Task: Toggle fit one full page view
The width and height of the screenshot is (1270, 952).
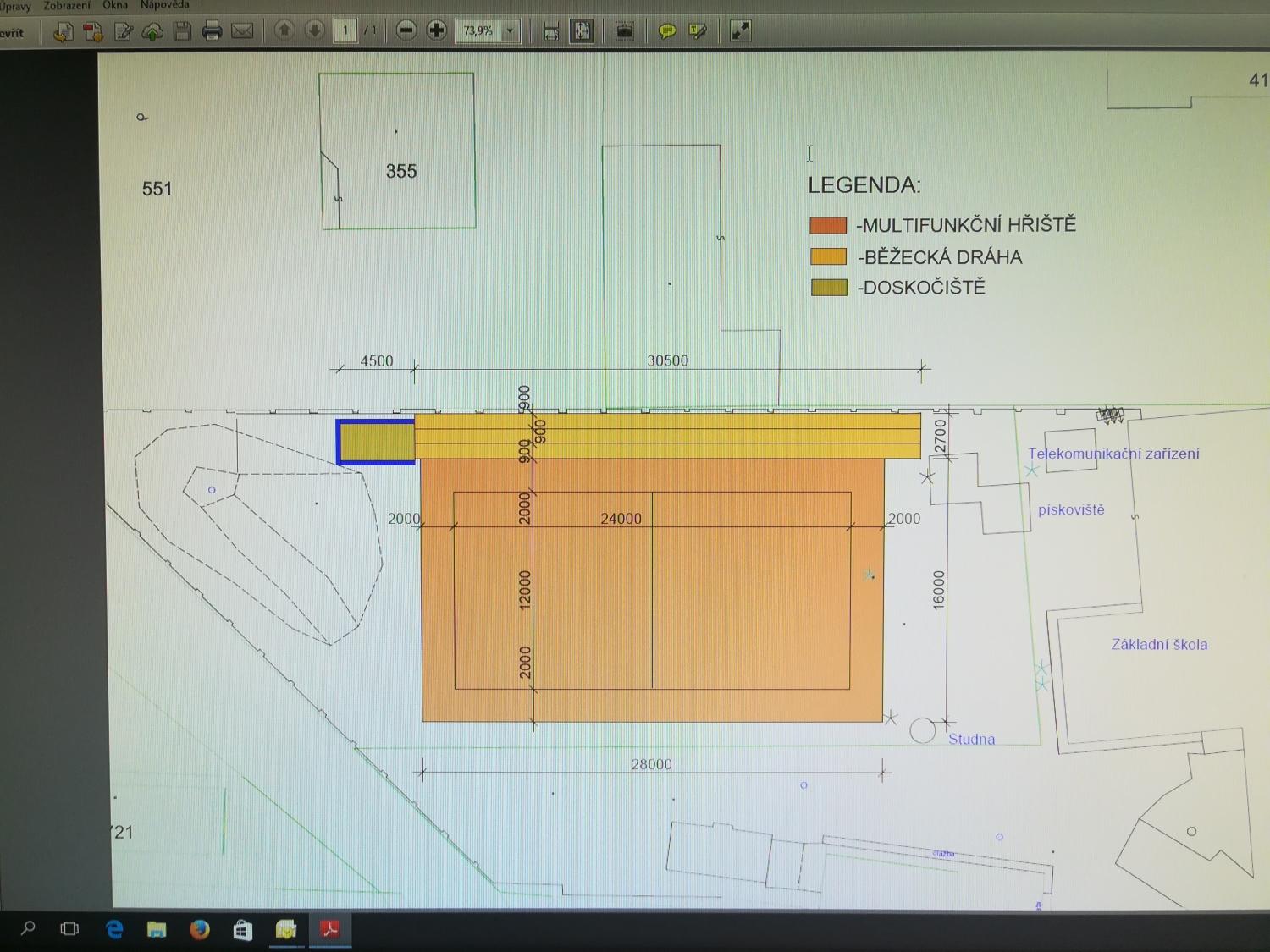Action: click(582, 31)
